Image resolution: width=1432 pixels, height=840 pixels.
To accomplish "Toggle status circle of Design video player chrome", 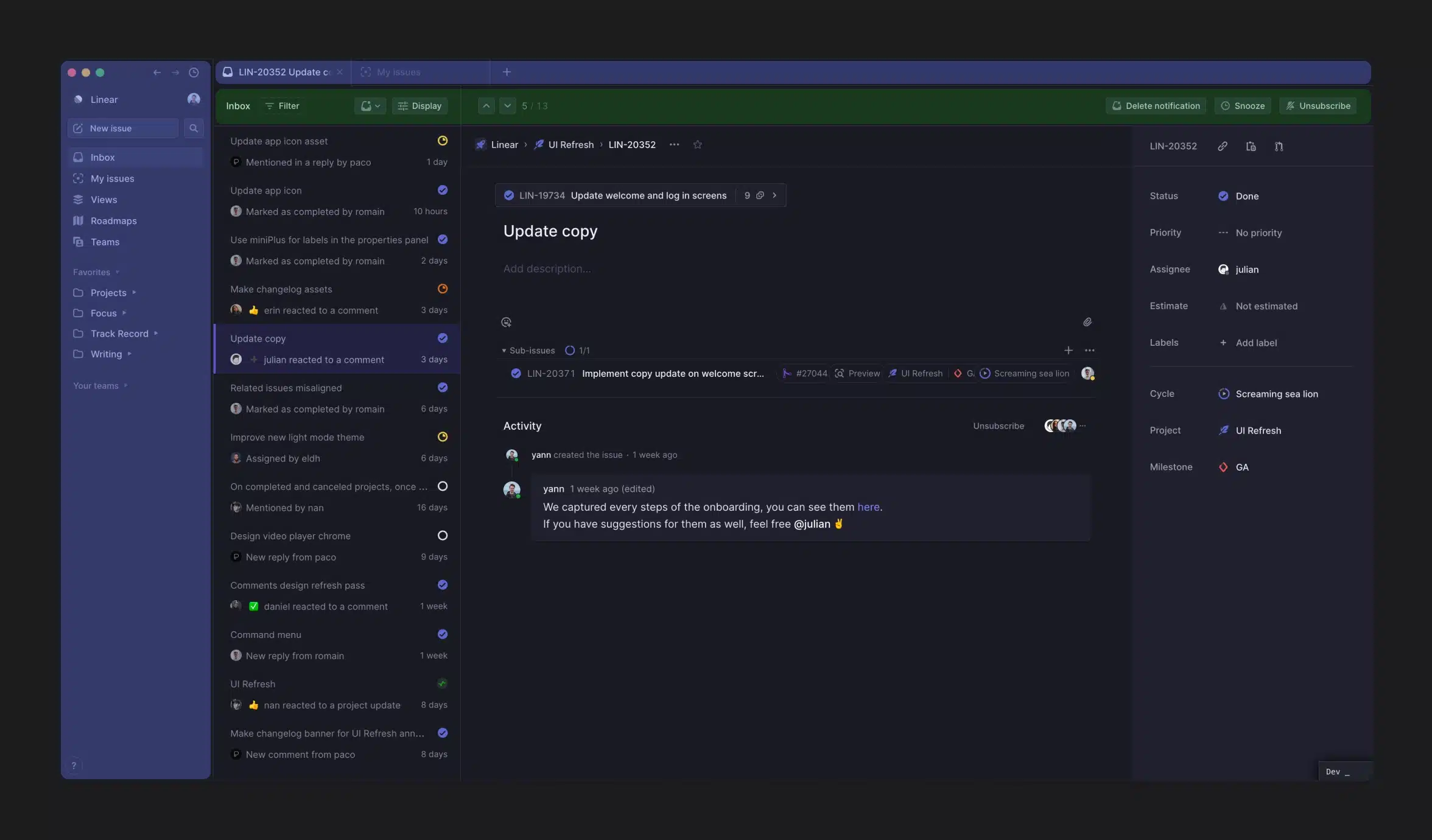I will click(x=443, y=536).
